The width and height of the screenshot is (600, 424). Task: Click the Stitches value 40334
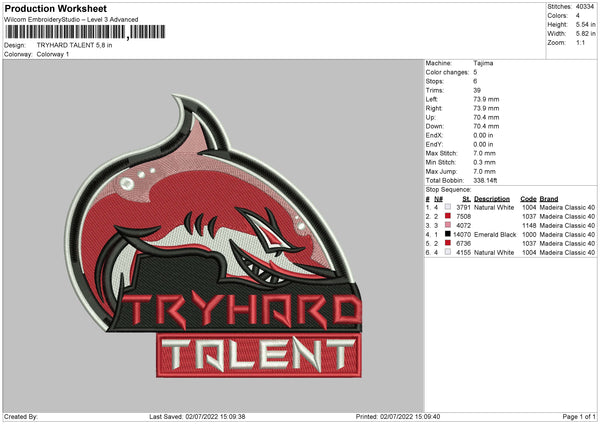[x=586, y=6]
